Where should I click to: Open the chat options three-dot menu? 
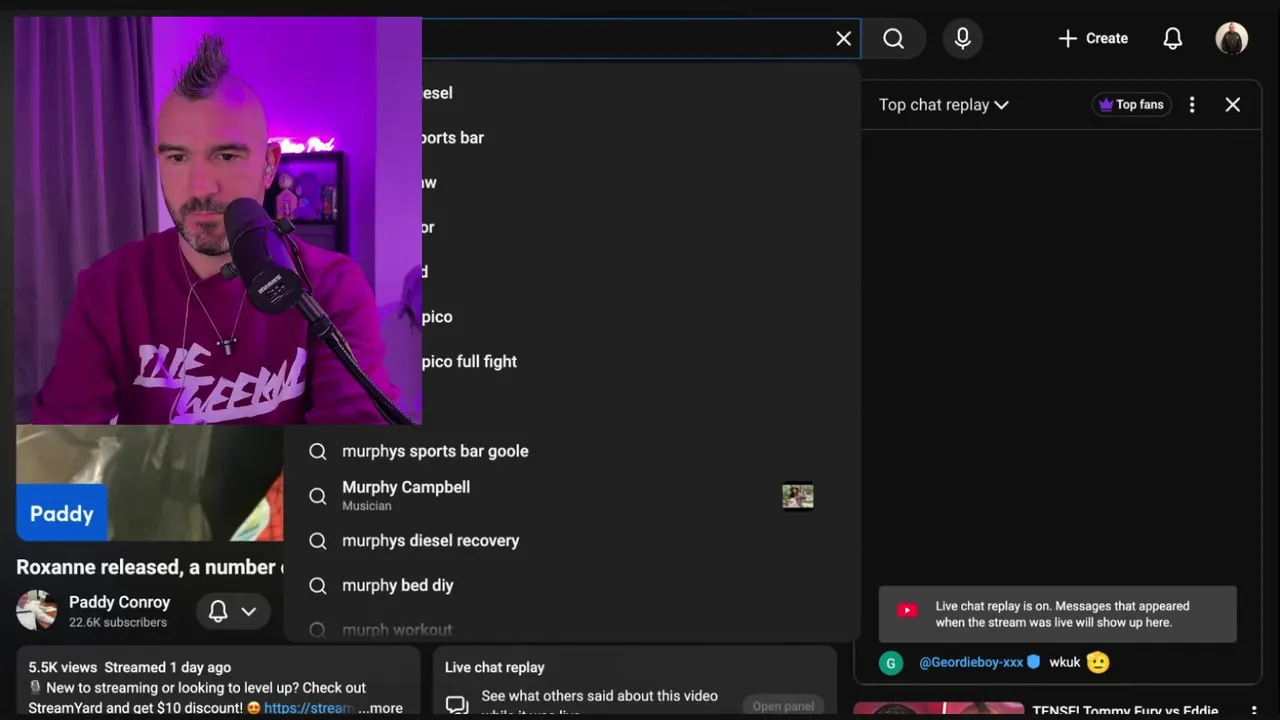(1192, 104)
